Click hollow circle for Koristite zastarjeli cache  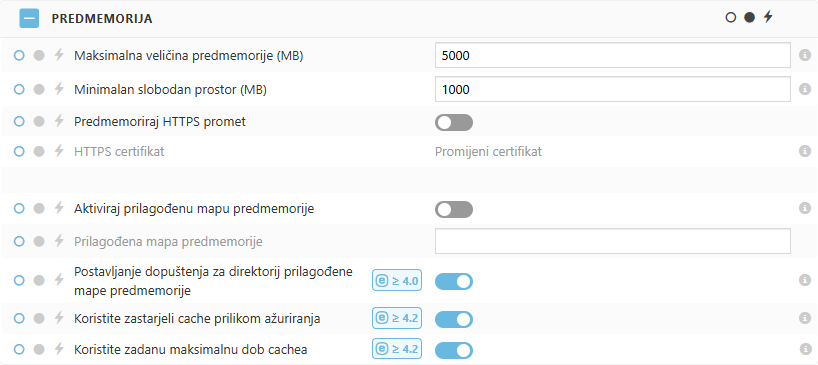point(19,318)
